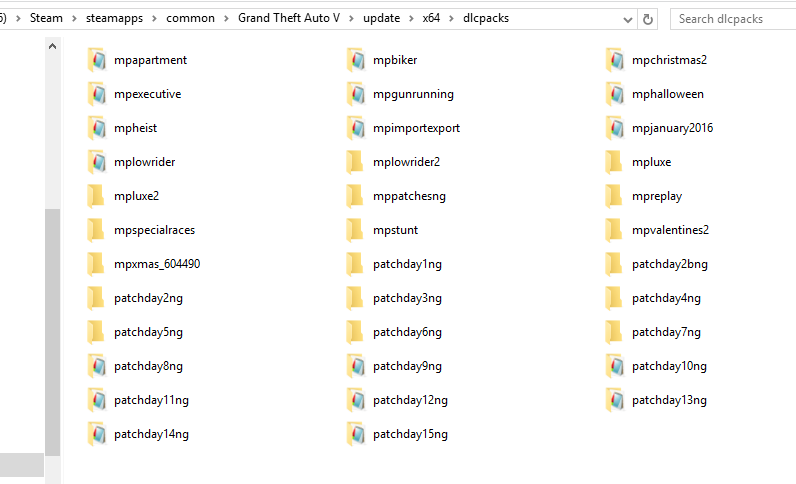The height and width of the screenshot is (484, 796).
Task: Select patchday14ng folder name
Action: tap(151, 435)
